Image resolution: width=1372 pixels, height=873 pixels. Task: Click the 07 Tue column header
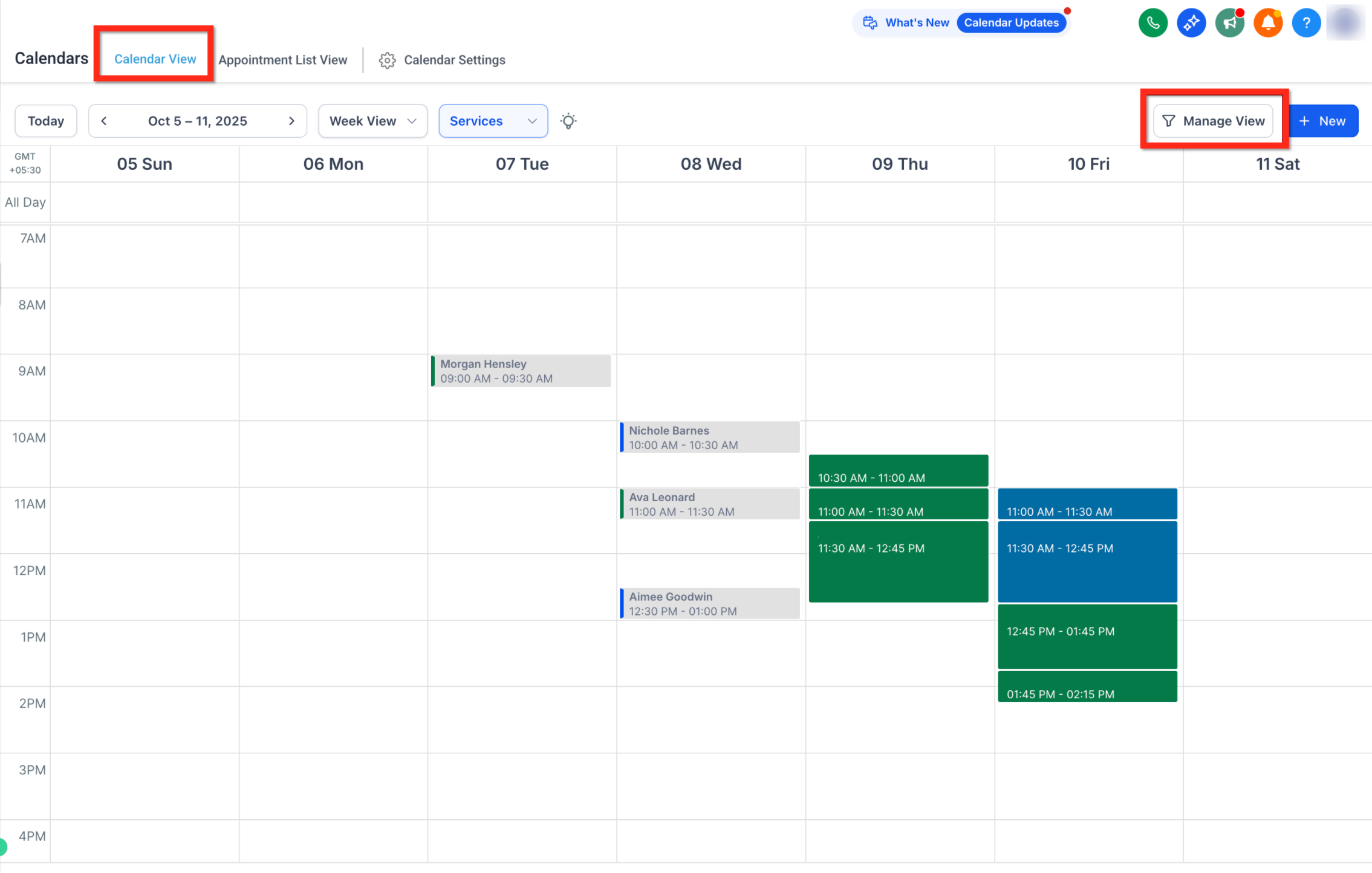tap(522, 164)
